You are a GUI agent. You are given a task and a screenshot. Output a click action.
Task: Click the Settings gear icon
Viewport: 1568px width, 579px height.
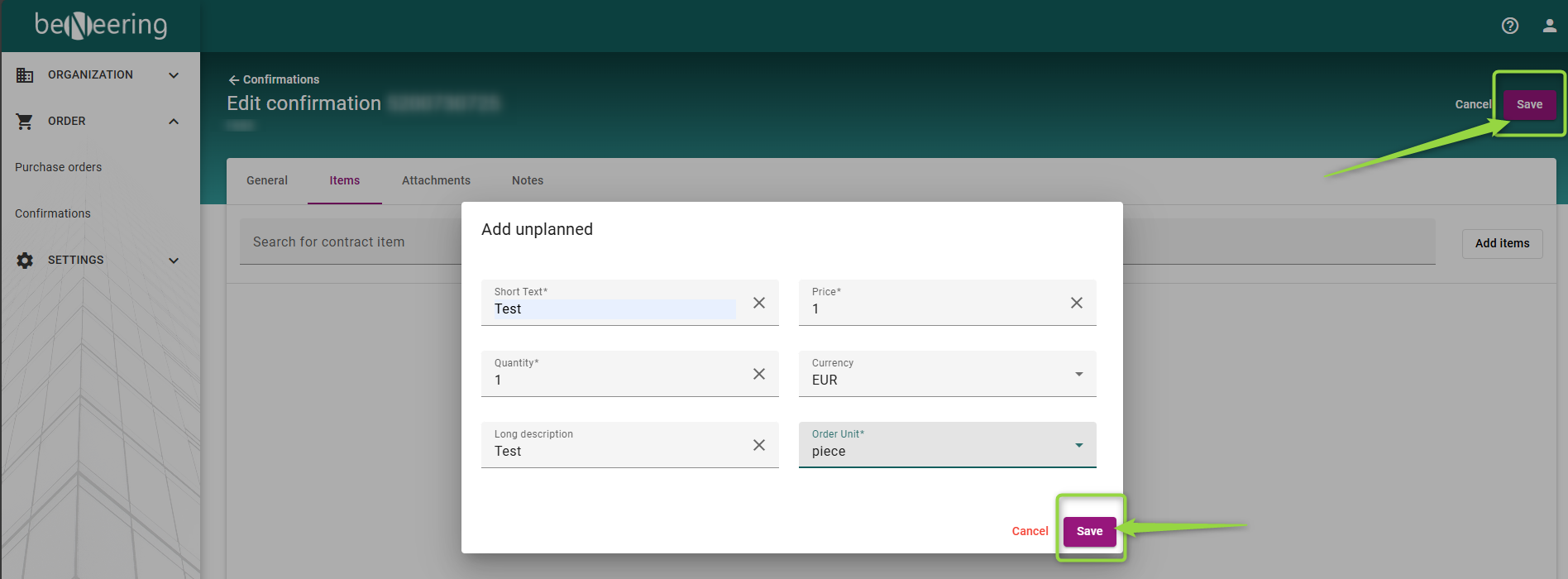coord(25,261)
